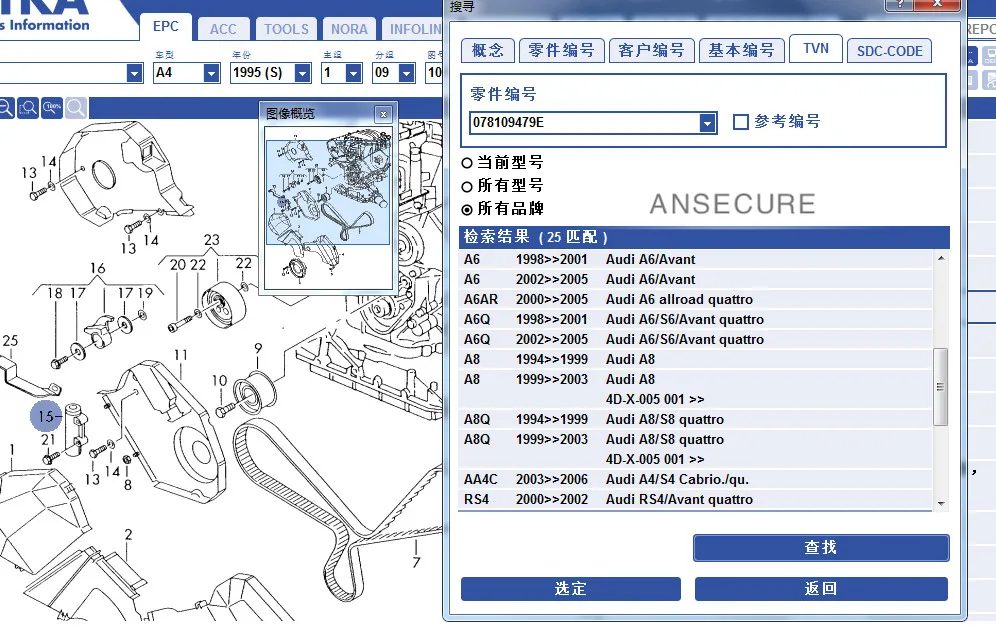Click the engine image overview thumbnail
Image resolution: width=996 pixels, height=635 pixels.
tap(328, 208)
